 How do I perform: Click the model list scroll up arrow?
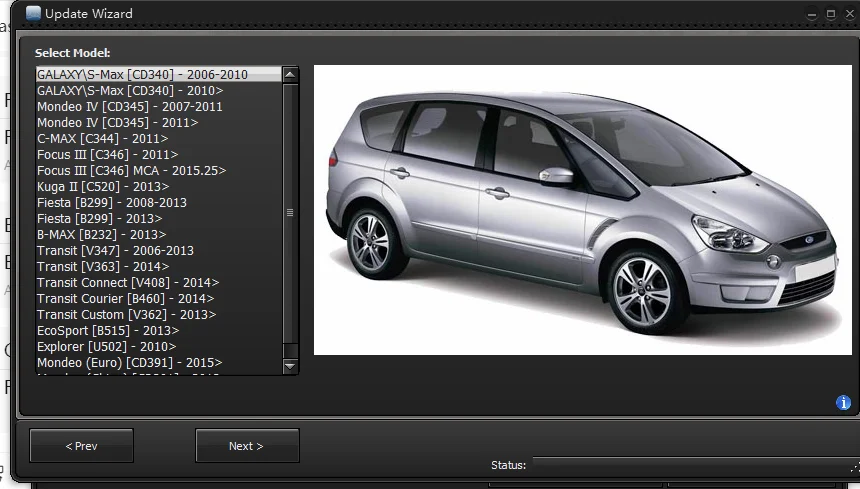[x=290, y=75]
